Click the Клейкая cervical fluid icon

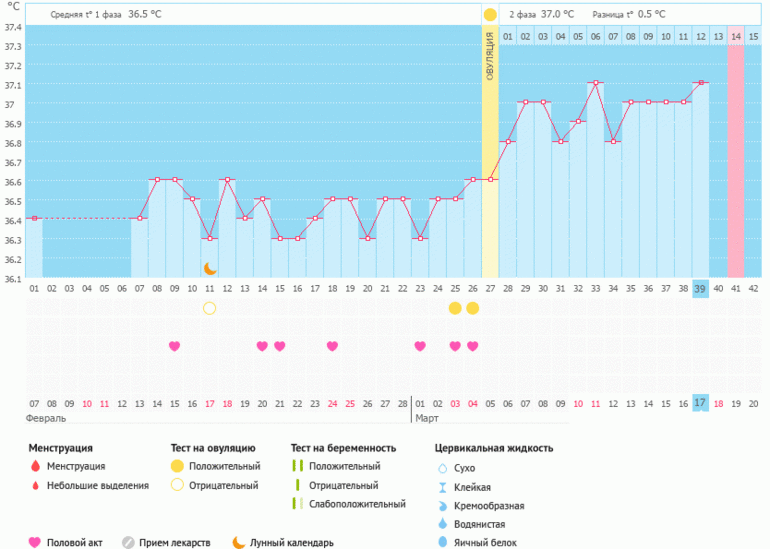(x=442, y=486)
